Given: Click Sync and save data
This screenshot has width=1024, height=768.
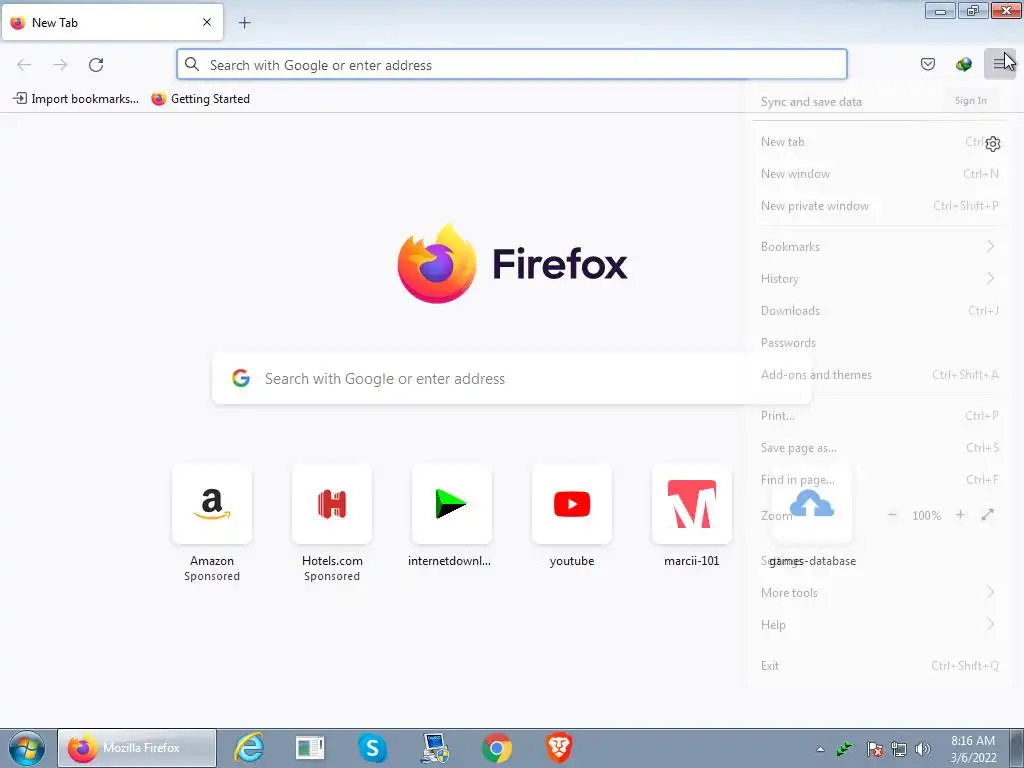Looking at the screenshot, I should 811,102.
